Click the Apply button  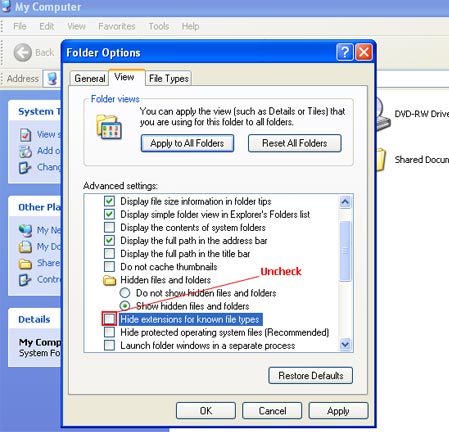(338, 411)
